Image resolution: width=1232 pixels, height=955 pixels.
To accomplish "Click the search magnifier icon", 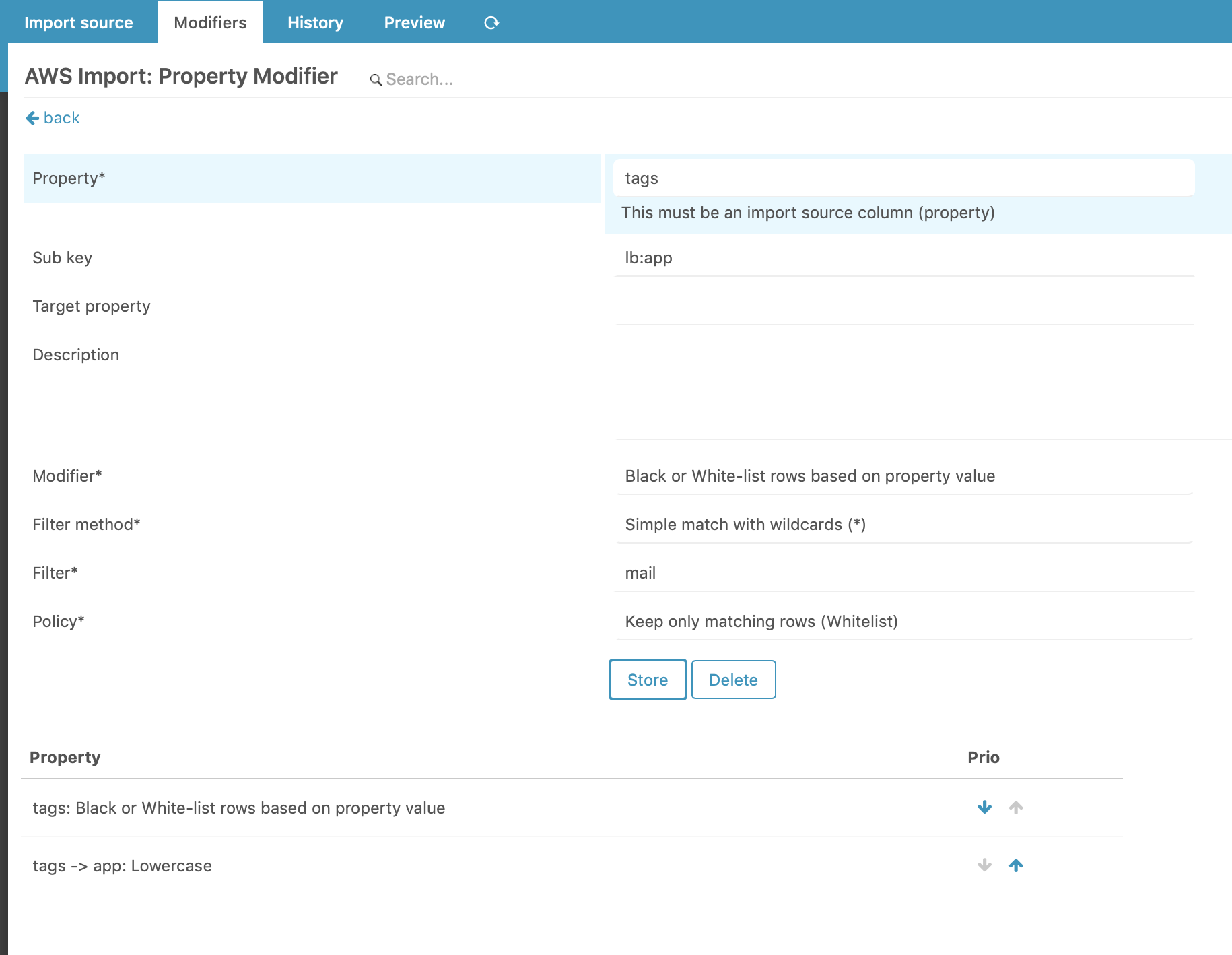I will (376, 80).
